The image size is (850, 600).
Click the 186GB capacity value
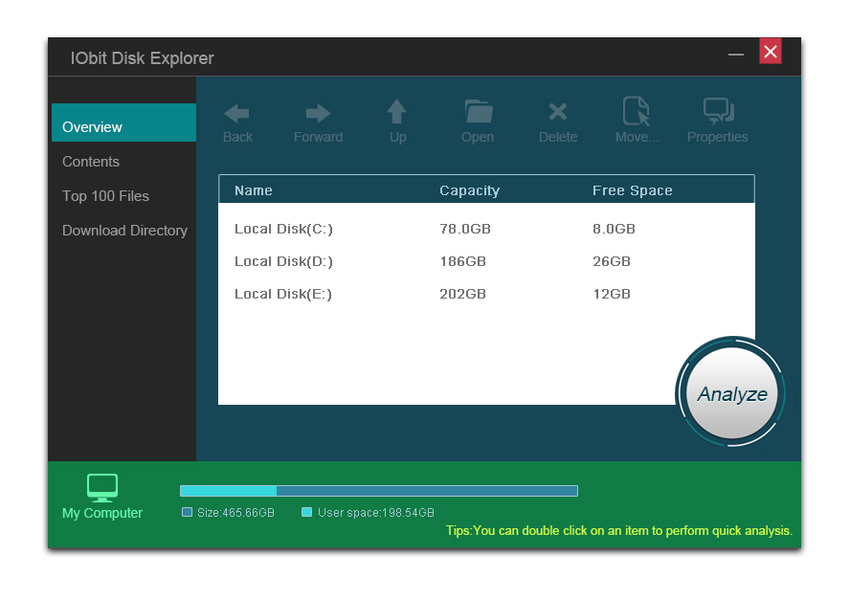(x=462, y=261)
